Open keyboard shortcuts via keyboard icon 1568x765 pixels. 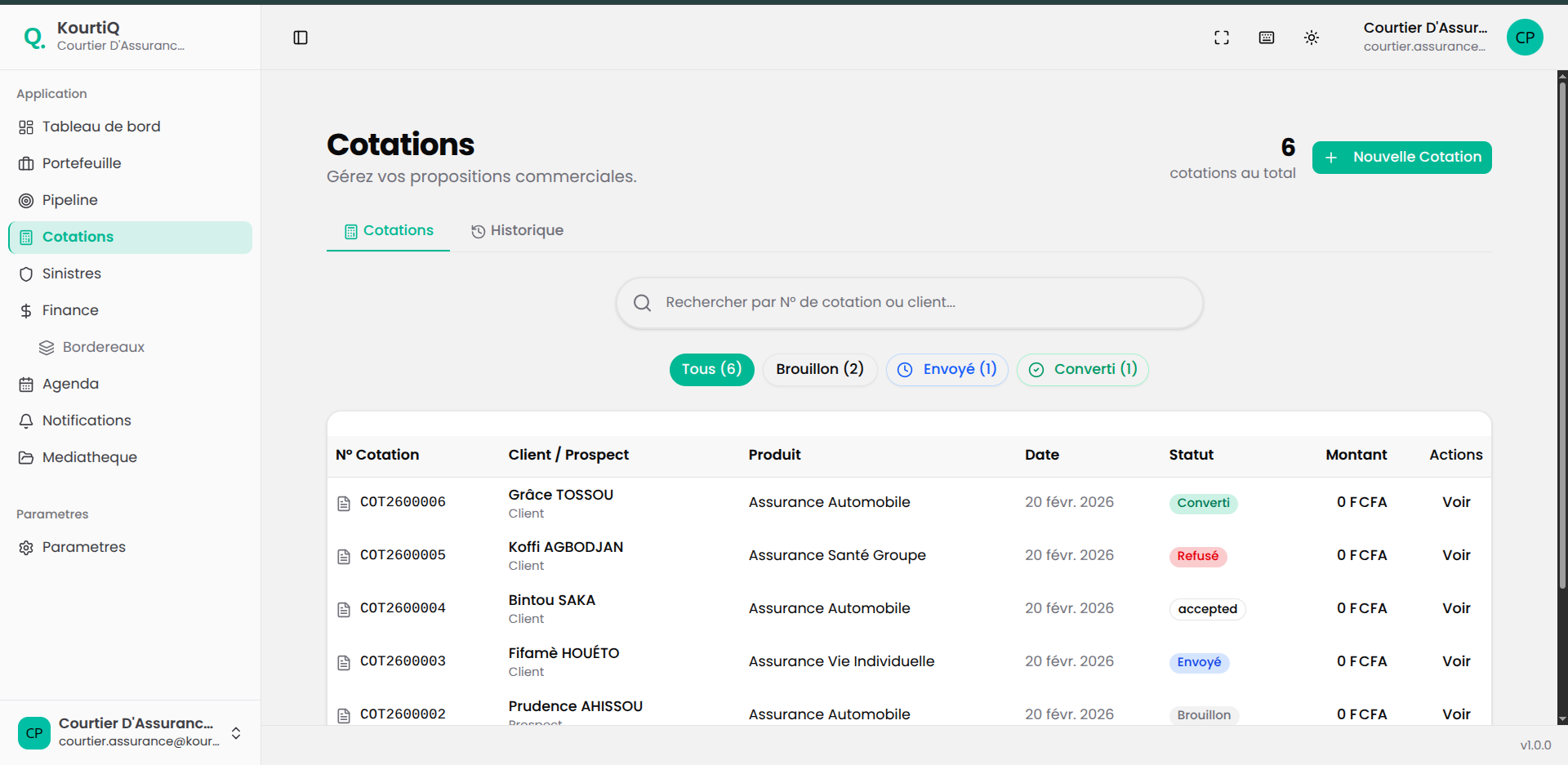(x=1266, y=38)
